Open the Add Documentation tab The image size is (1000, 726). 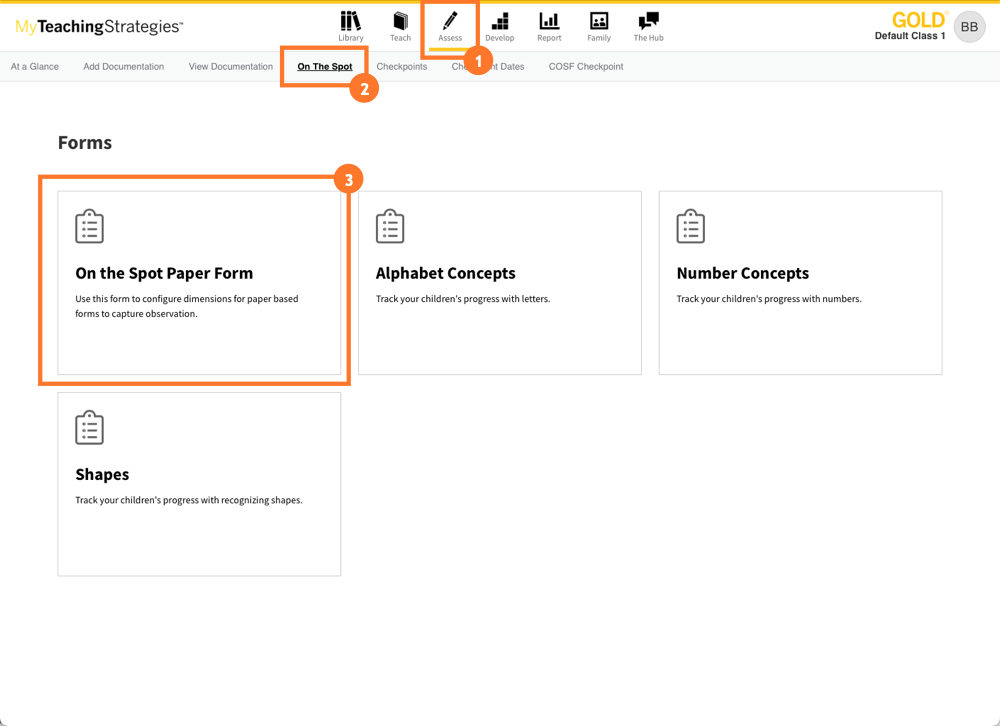point(124,67)
